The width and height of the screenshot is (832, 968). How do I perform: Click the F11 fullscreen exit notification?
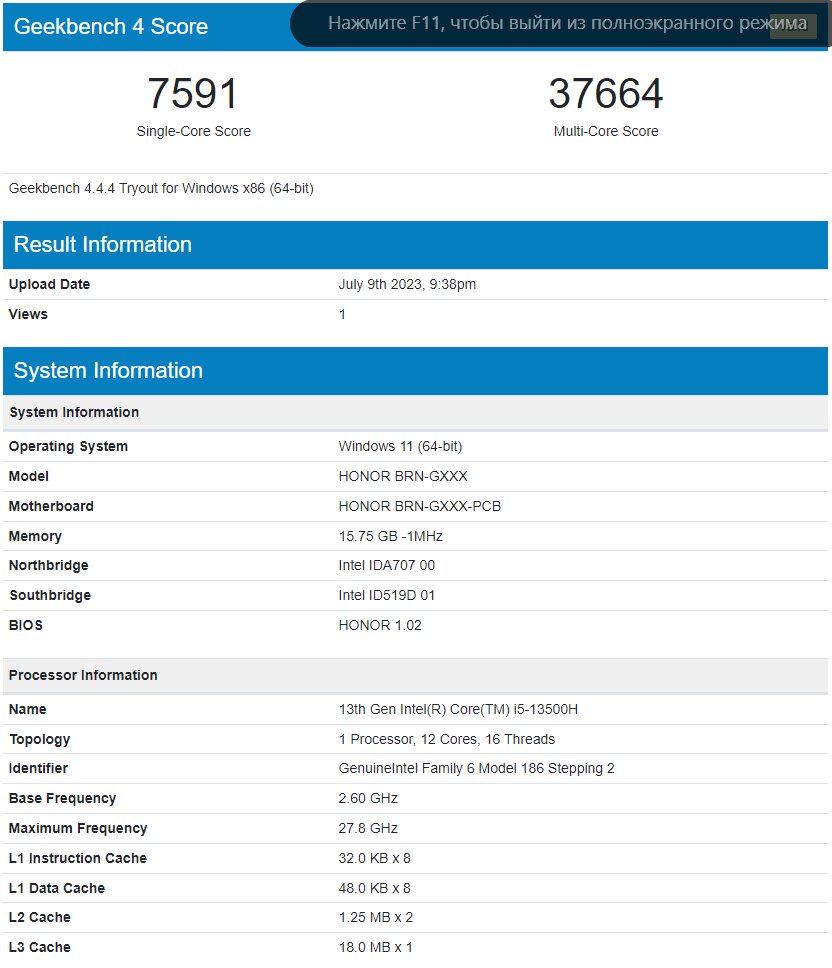click(561, 23)
